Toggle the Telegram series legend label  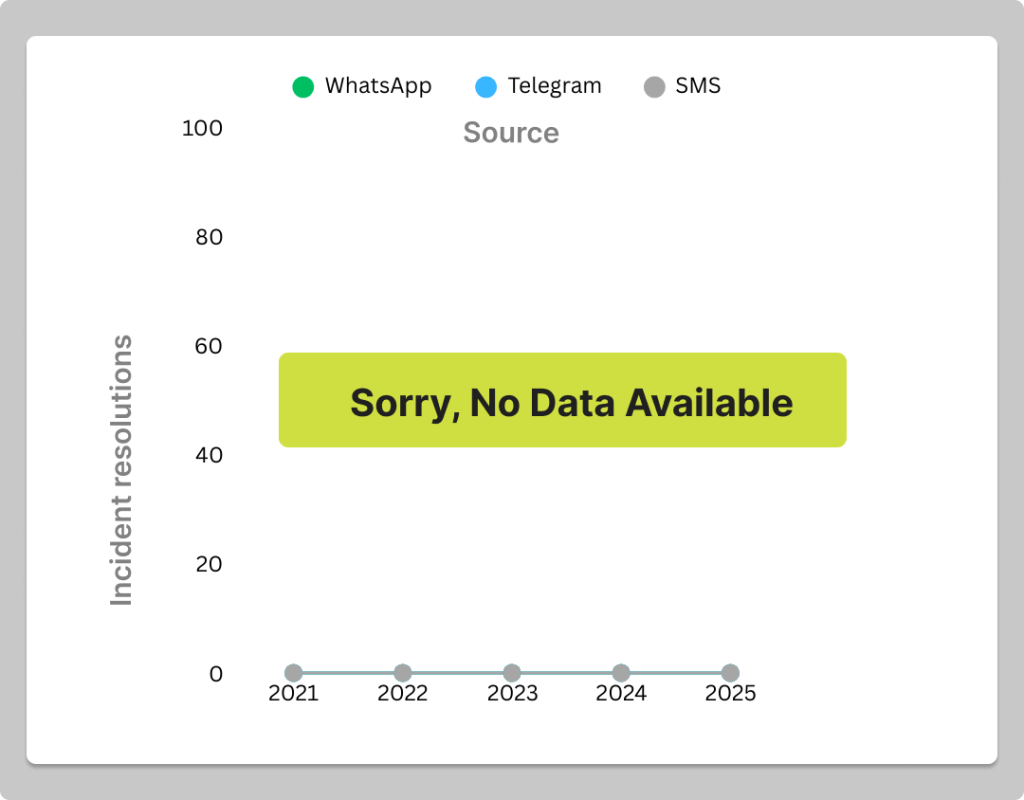(x=554, y=86)
